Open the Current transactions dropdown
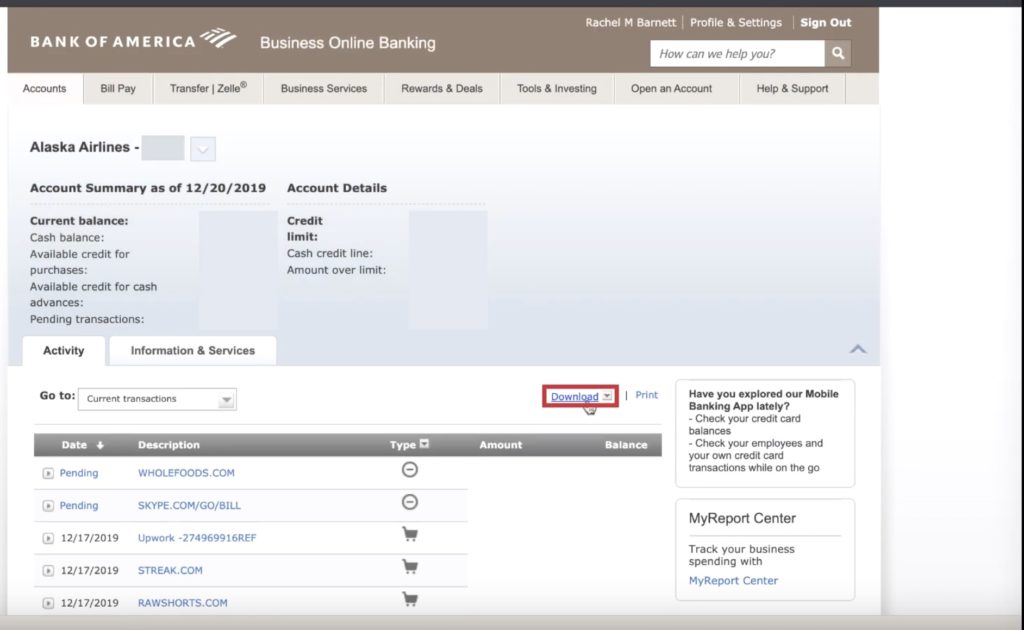Image resolution: width=1024 pixels, height=630 pixels. coord(157,399)
